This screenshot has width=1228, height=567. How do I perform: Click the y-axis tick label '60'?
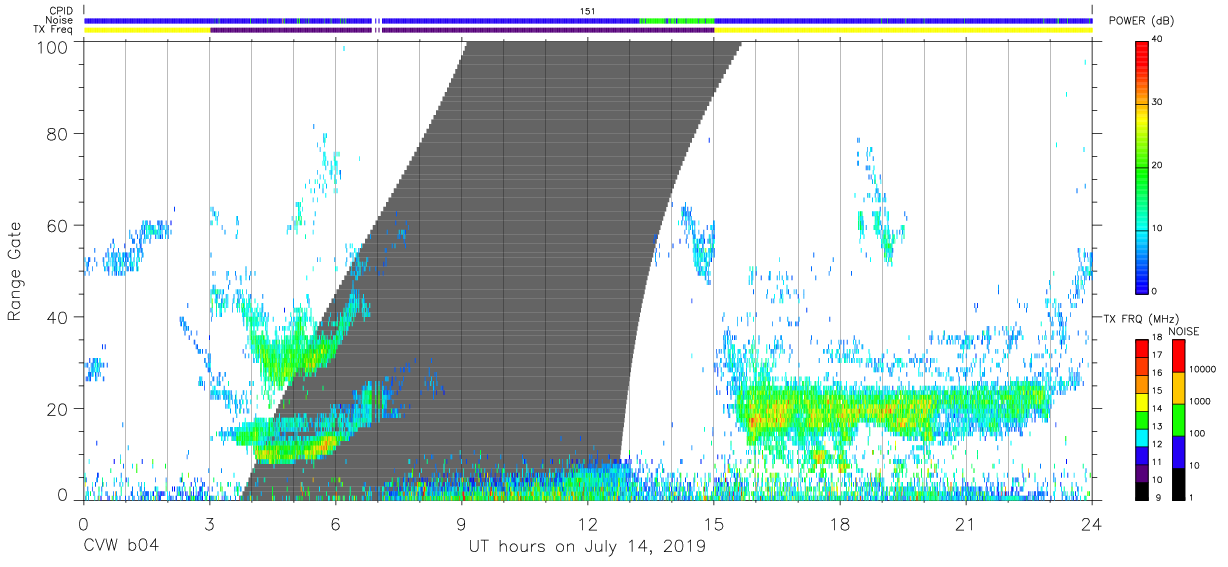[59, 225]
